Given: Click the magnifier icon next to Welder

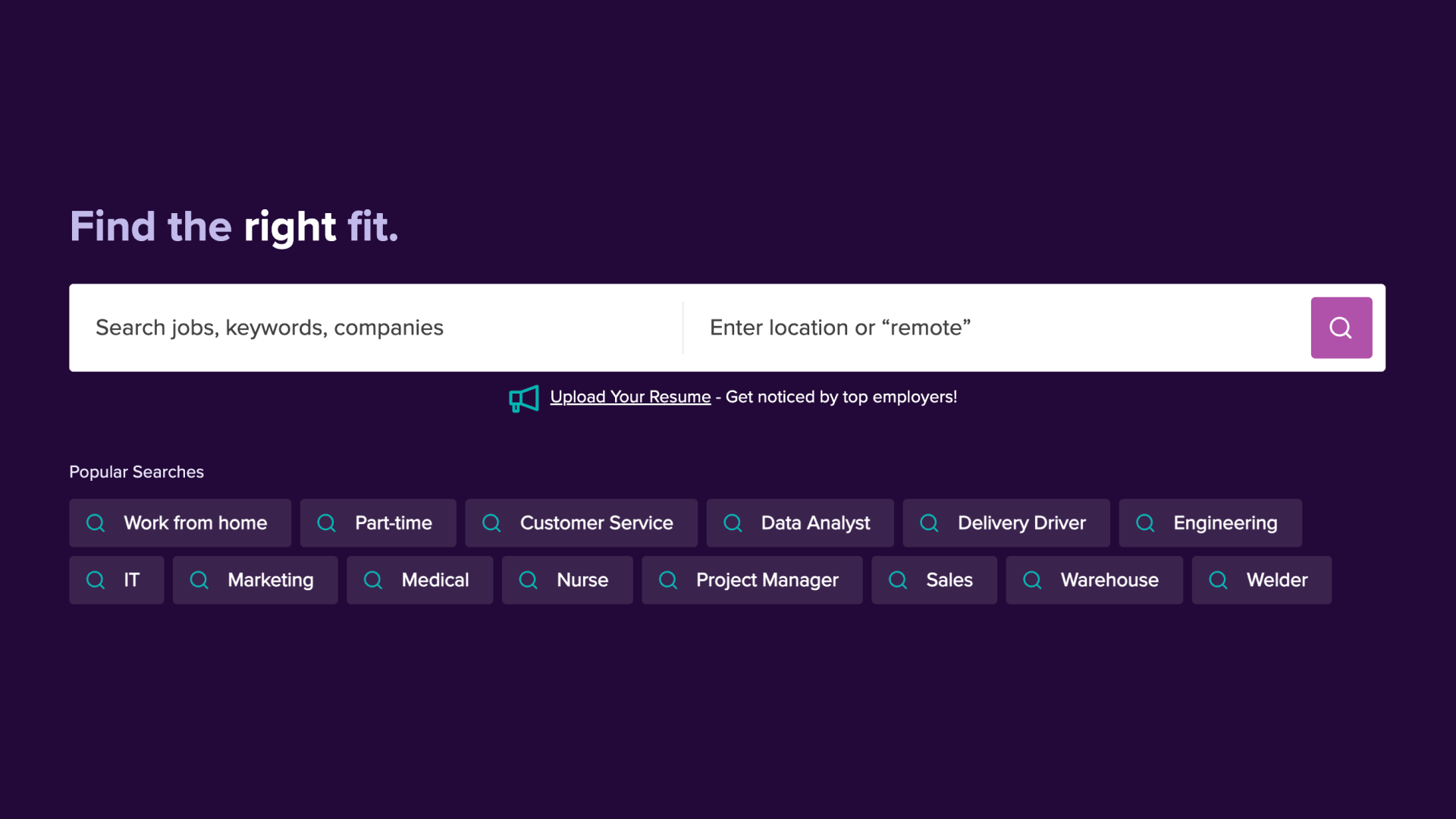Looking at the screenshot, I should click(x=1219, y=580).
